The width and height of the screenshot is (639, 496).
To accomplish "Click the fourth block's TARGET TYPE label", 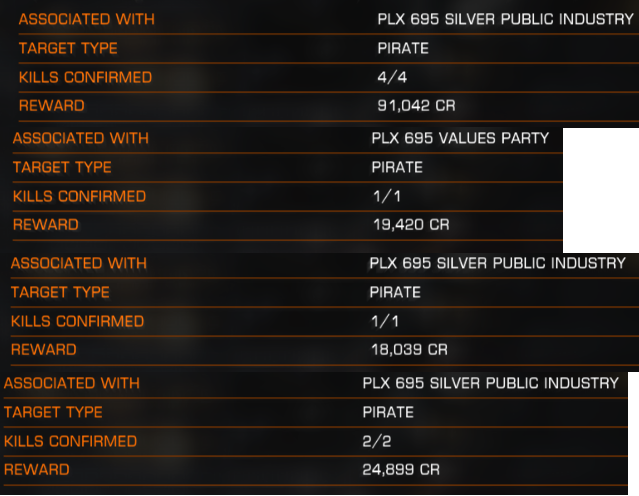I will [53, 412].
